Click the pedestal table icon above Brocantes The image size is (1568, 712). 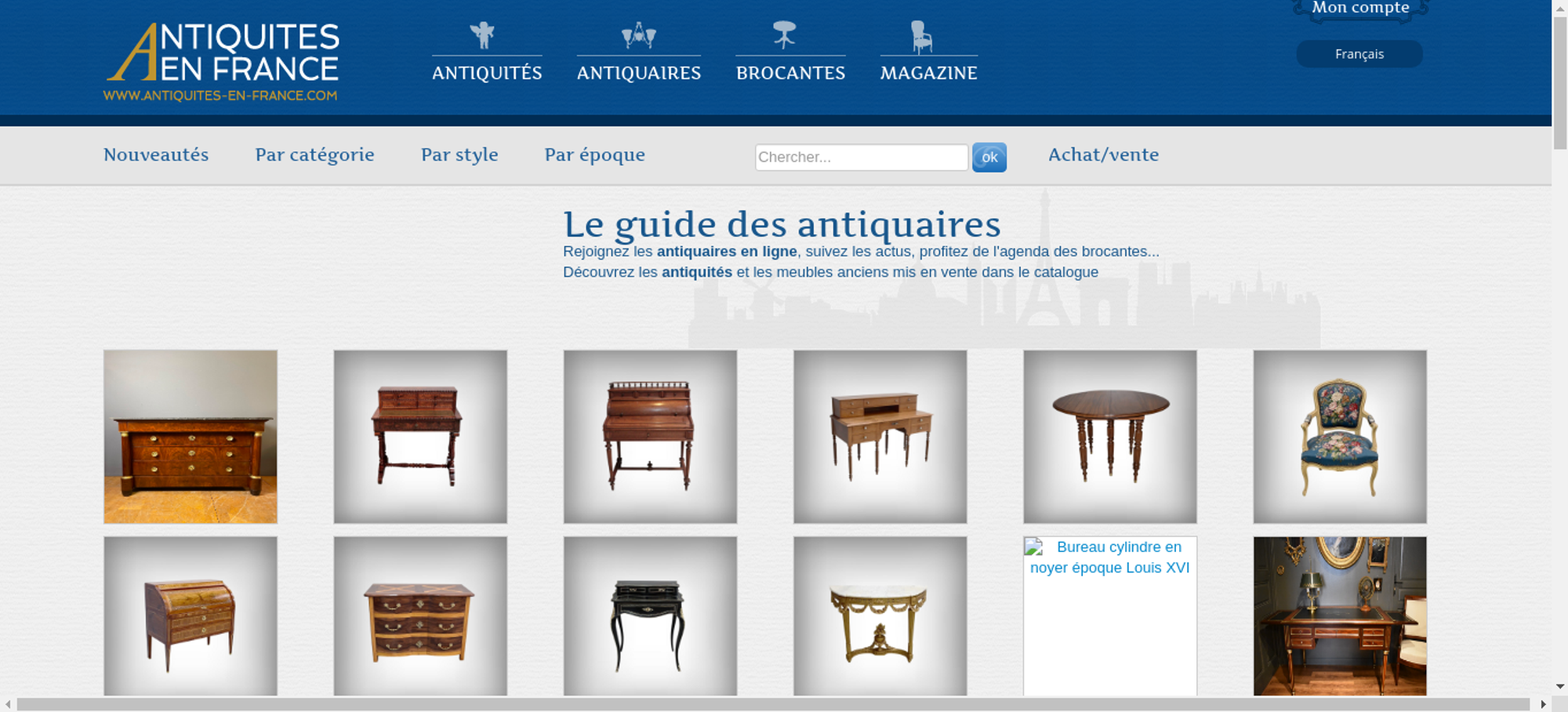[x=784, y=35]
